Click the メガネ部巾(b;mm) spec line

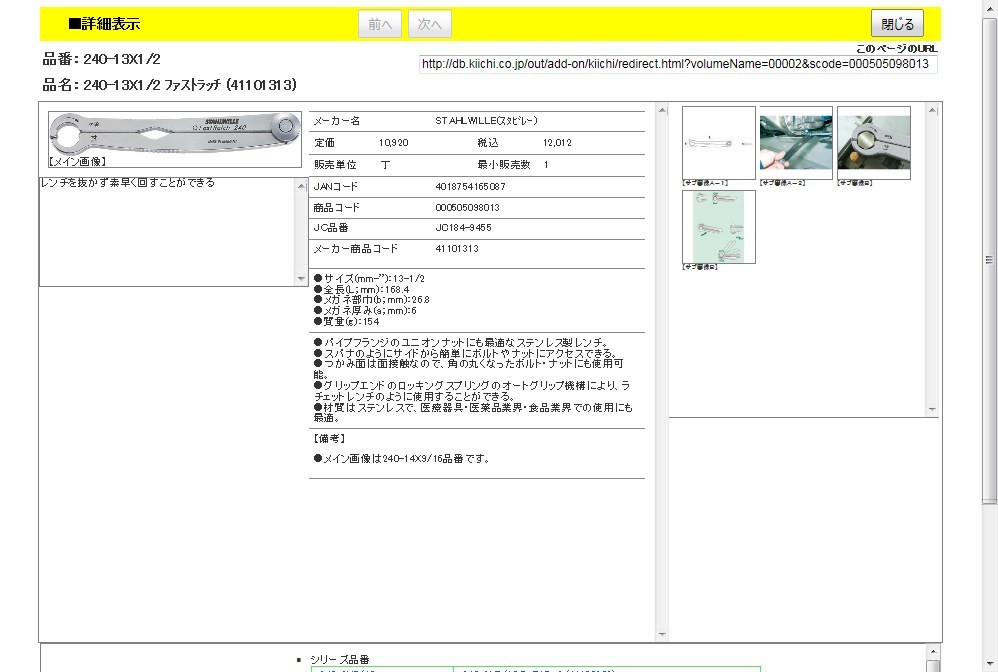click(372, 300)
